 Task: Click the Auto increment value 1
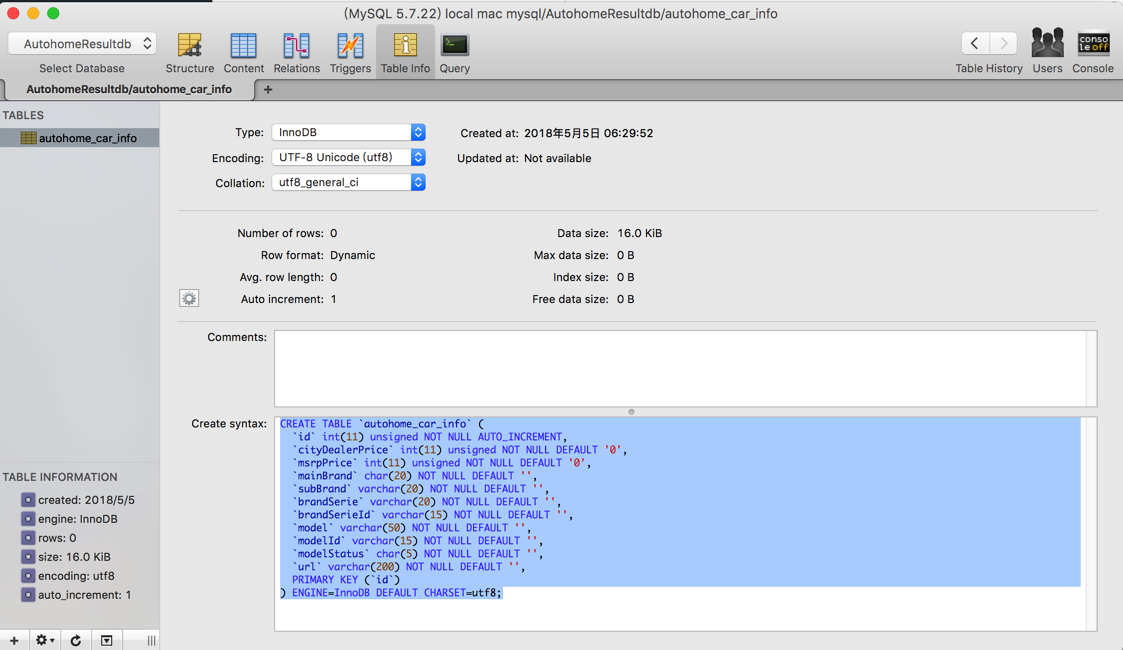point(334,299)
